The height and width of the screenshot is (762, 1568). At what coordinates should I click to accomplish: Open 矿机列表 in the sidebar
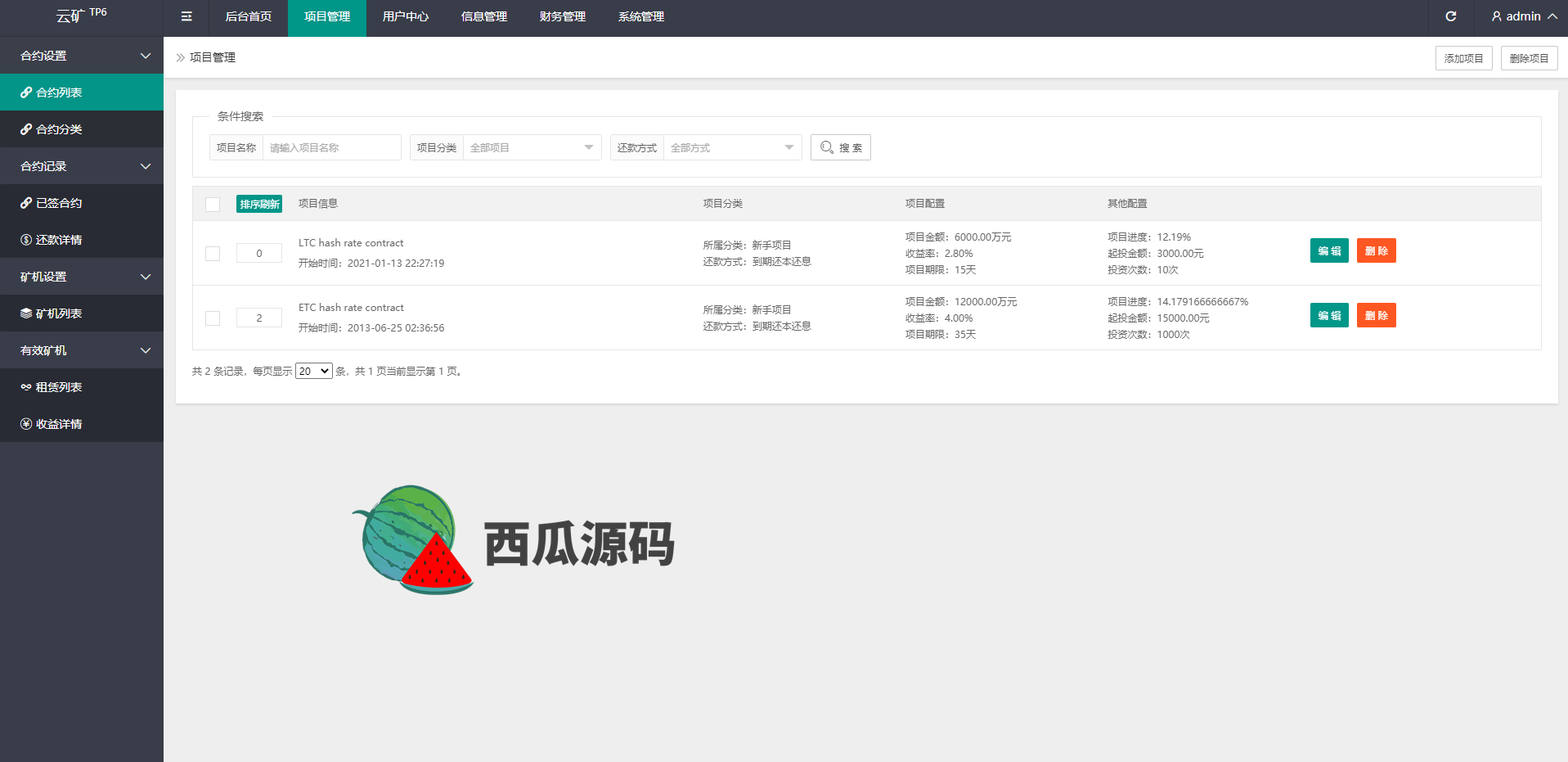82,313
